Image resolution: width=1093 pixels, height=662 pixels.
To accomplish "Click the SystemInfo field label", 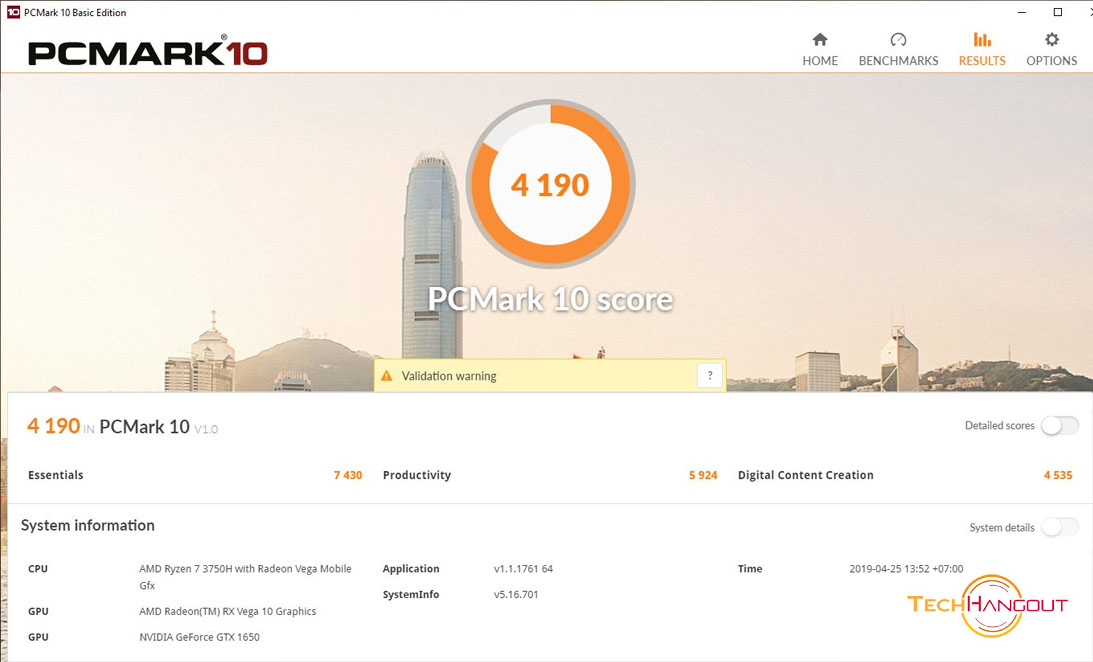I will pos(411,594).
